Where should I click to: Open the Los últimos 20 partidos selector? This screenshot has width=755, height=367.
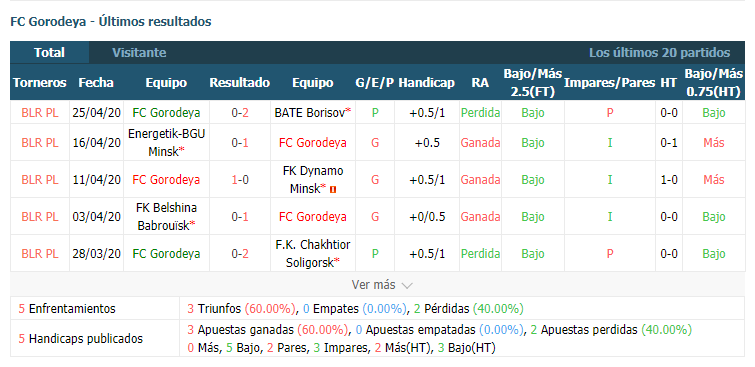click(x=659, y=52)
